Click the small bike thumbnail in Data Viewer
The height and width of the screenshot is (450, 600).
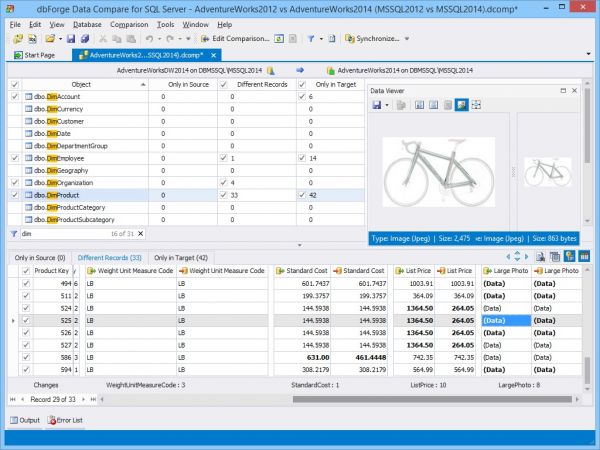(547, 170)
